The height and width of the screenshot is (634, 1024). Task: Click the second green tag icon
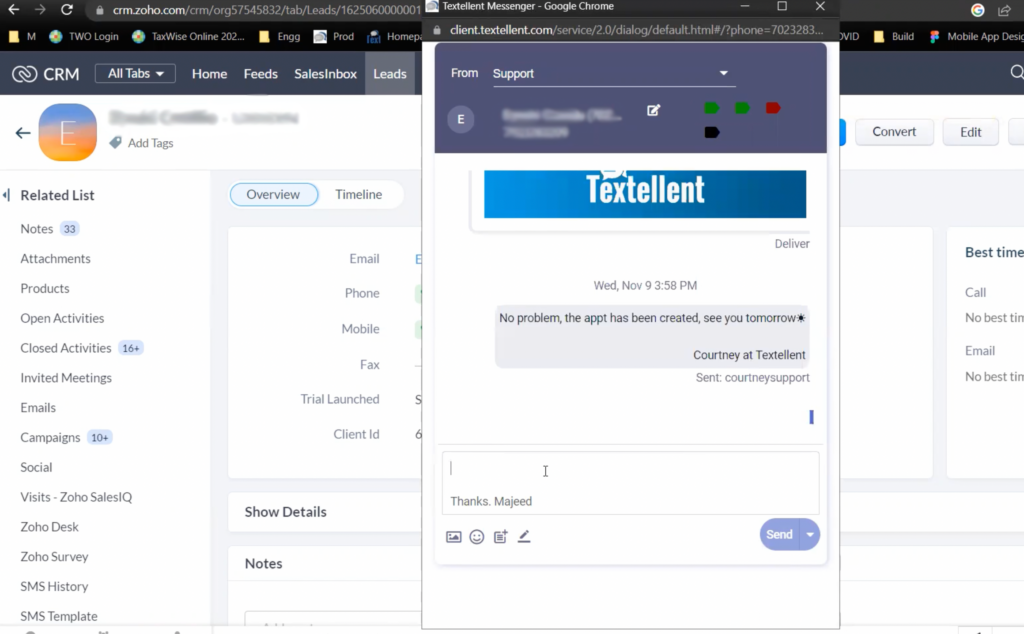pyautogui.click(x=742, y=108)
